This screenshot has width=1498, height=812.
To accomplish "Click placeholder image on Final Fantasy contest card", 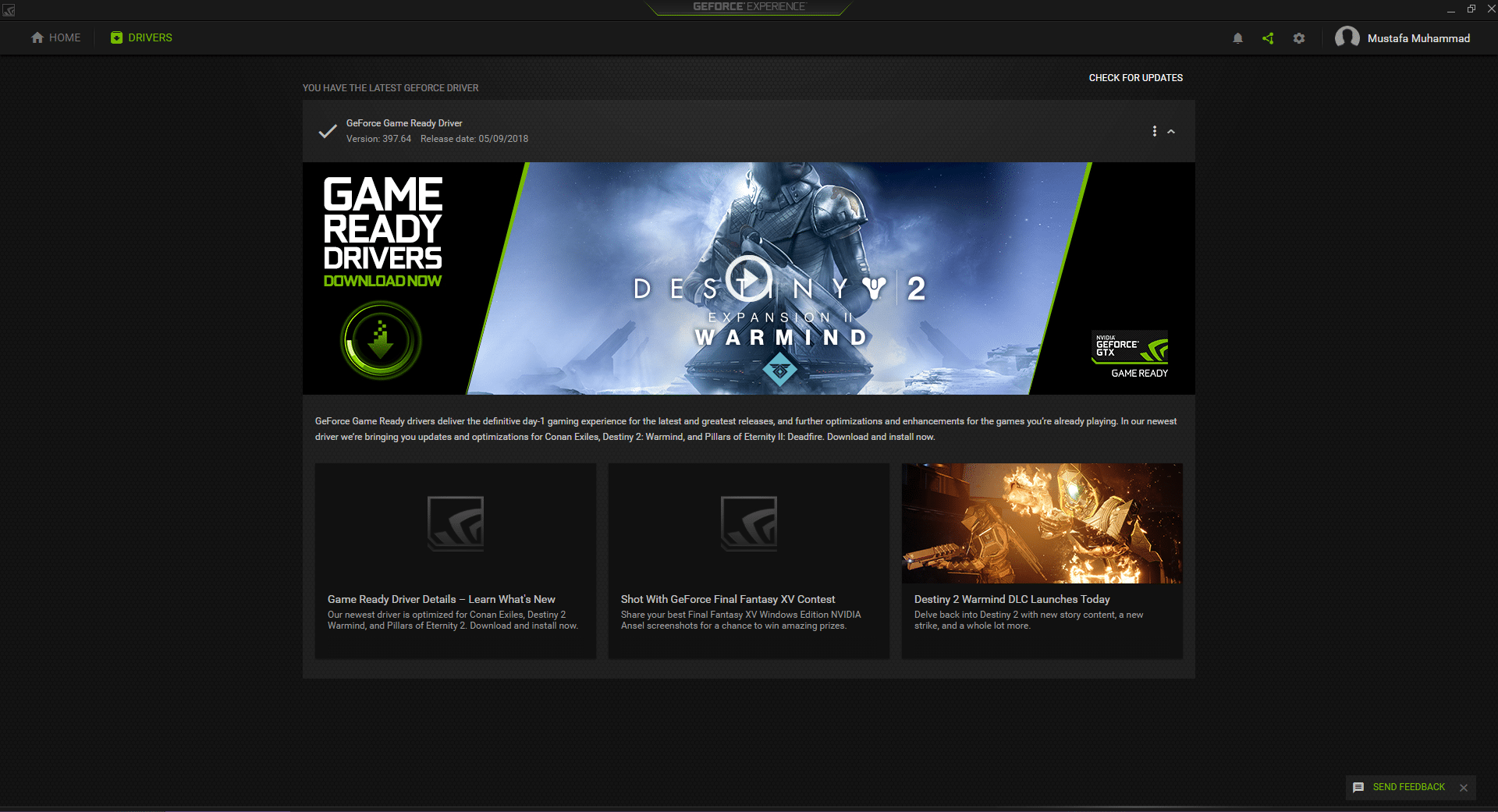I will 749,523.
